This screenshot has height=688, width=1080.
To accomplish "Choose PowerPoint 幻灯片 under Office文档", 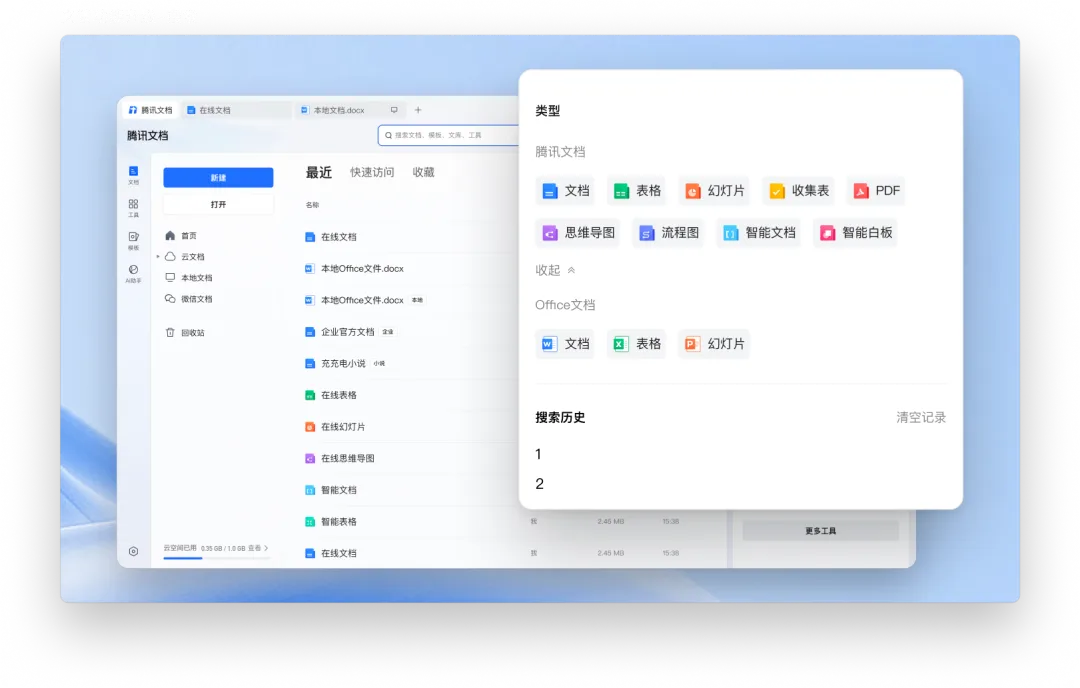I will pyautogui.click(x=714, y=344).
